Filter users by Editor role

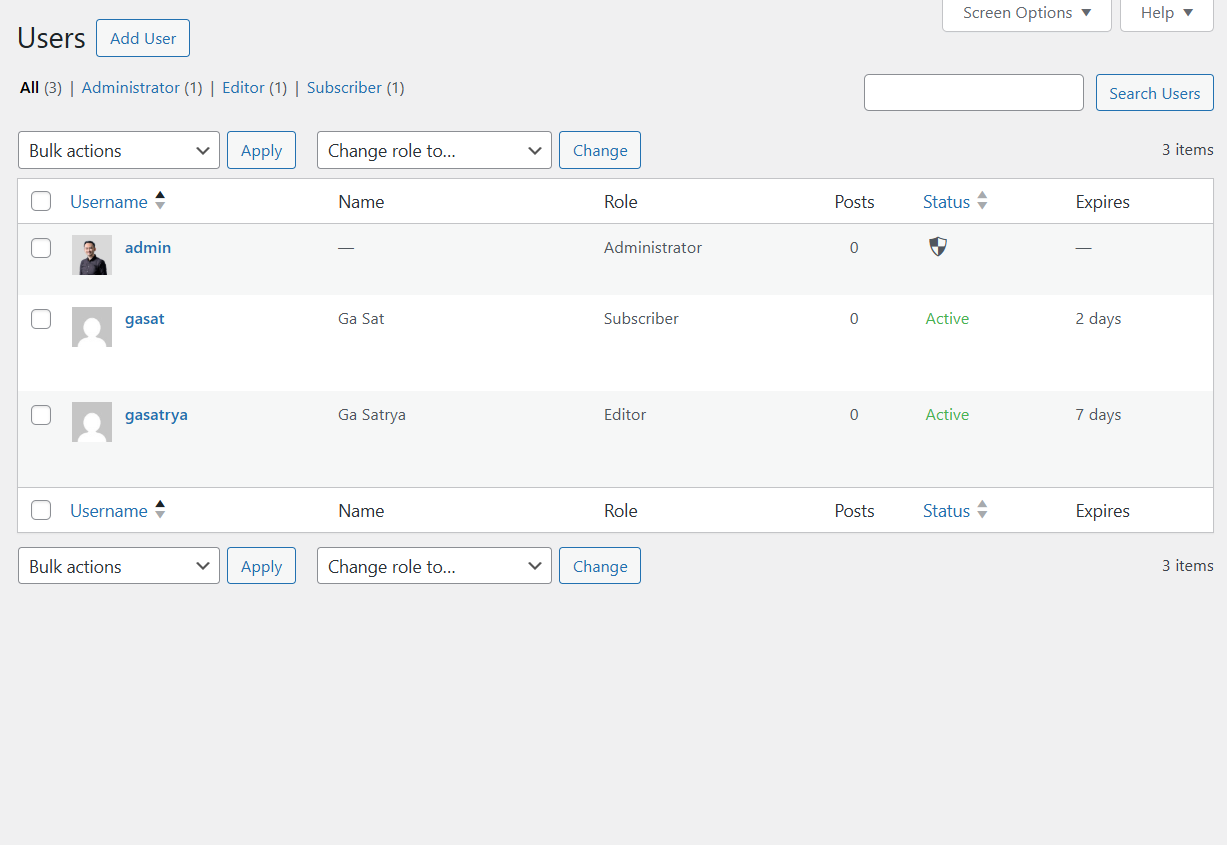click(242, 87)
